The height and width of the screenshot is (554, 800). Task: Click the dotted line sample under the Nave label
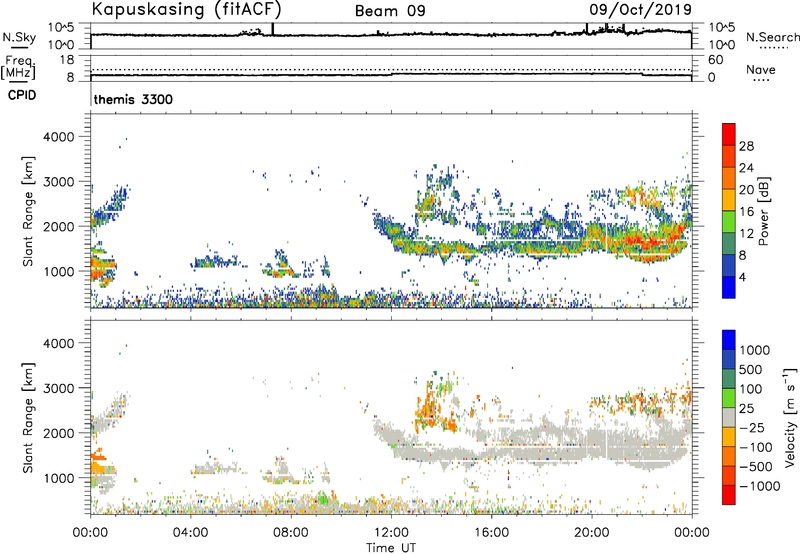[x=761, y=80]
